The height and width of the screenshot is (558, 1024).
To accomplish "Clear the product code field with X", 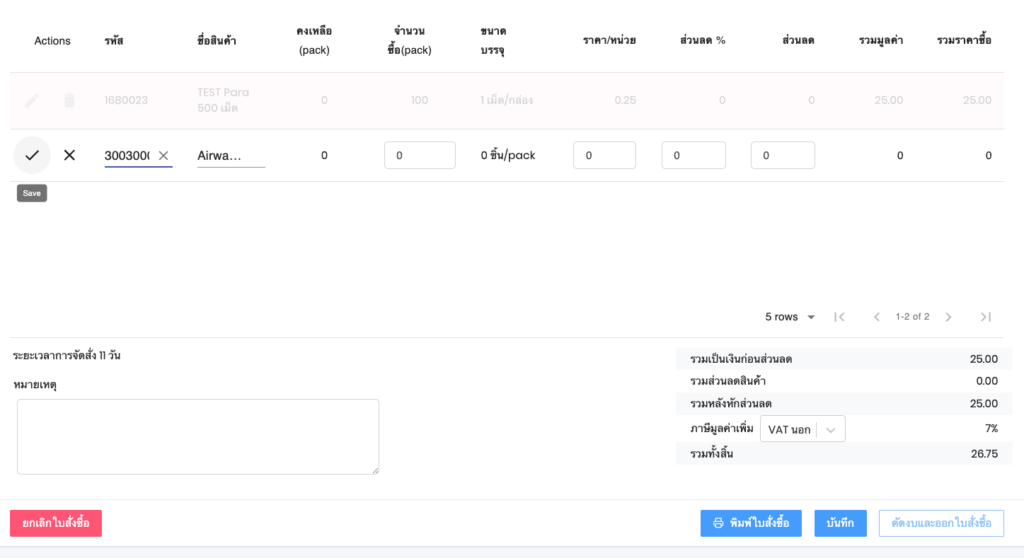I will (164, 155).
